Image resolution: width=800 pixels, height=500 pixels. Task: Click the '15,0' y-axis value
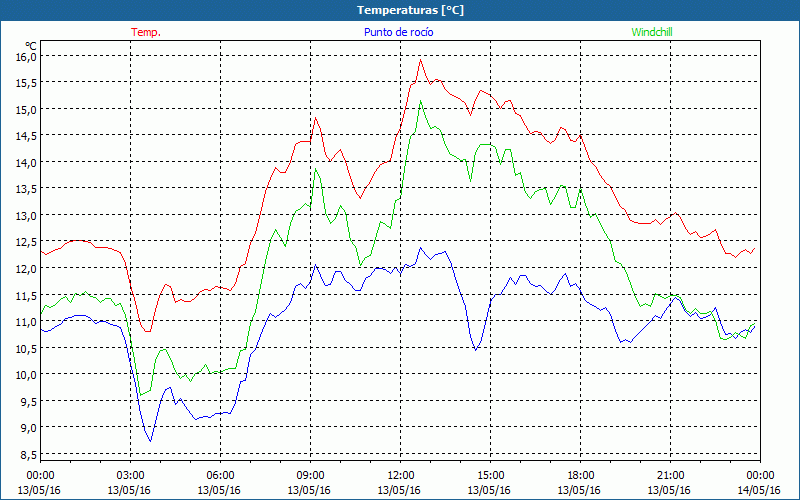(x=26, y=110)
